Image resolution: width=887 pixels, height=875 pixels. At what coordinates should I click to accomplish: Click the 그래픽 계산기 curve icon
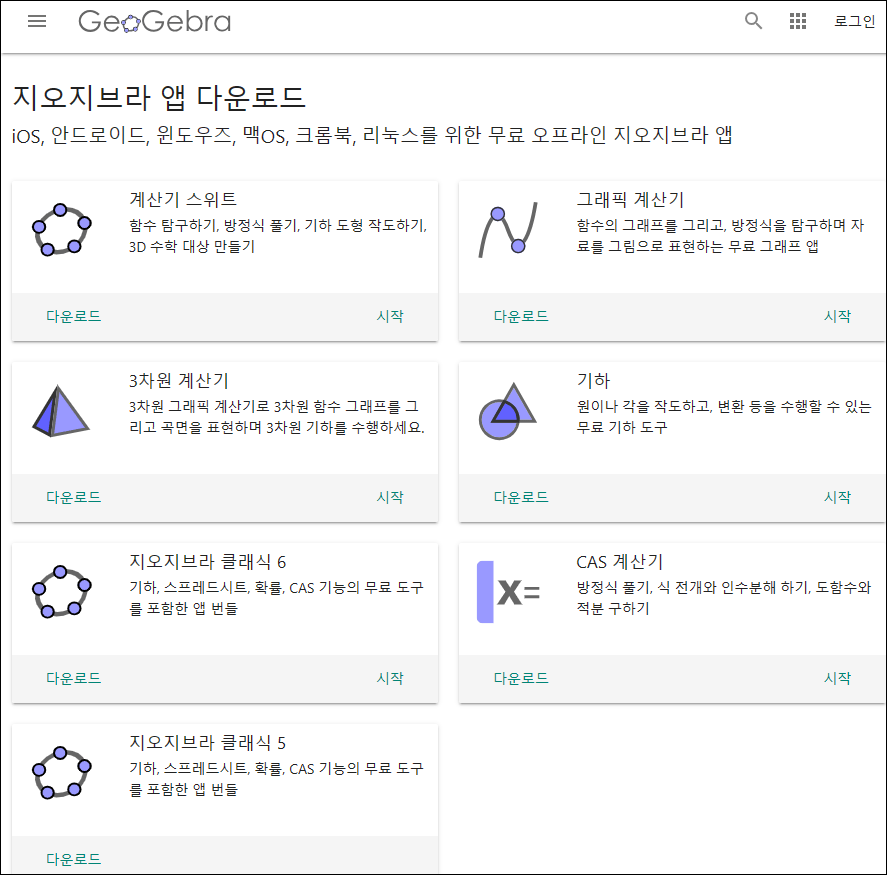(x=508, y=230)
